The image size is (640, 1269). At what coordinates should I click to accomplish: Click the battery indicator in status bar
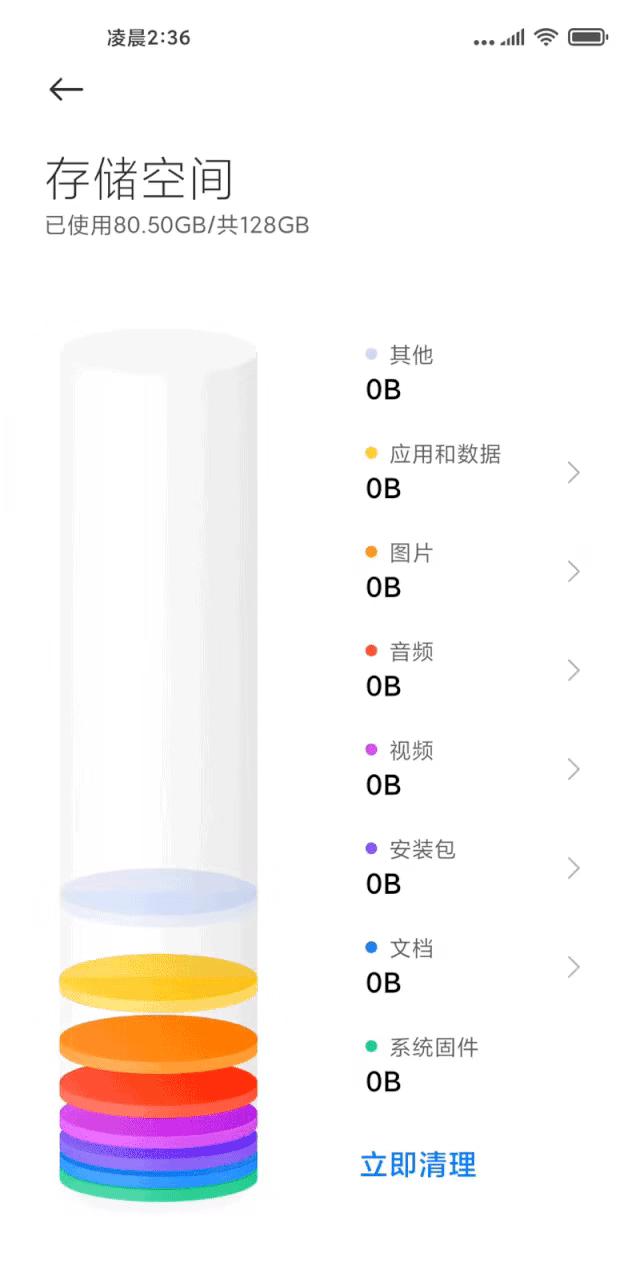point(586,37)
